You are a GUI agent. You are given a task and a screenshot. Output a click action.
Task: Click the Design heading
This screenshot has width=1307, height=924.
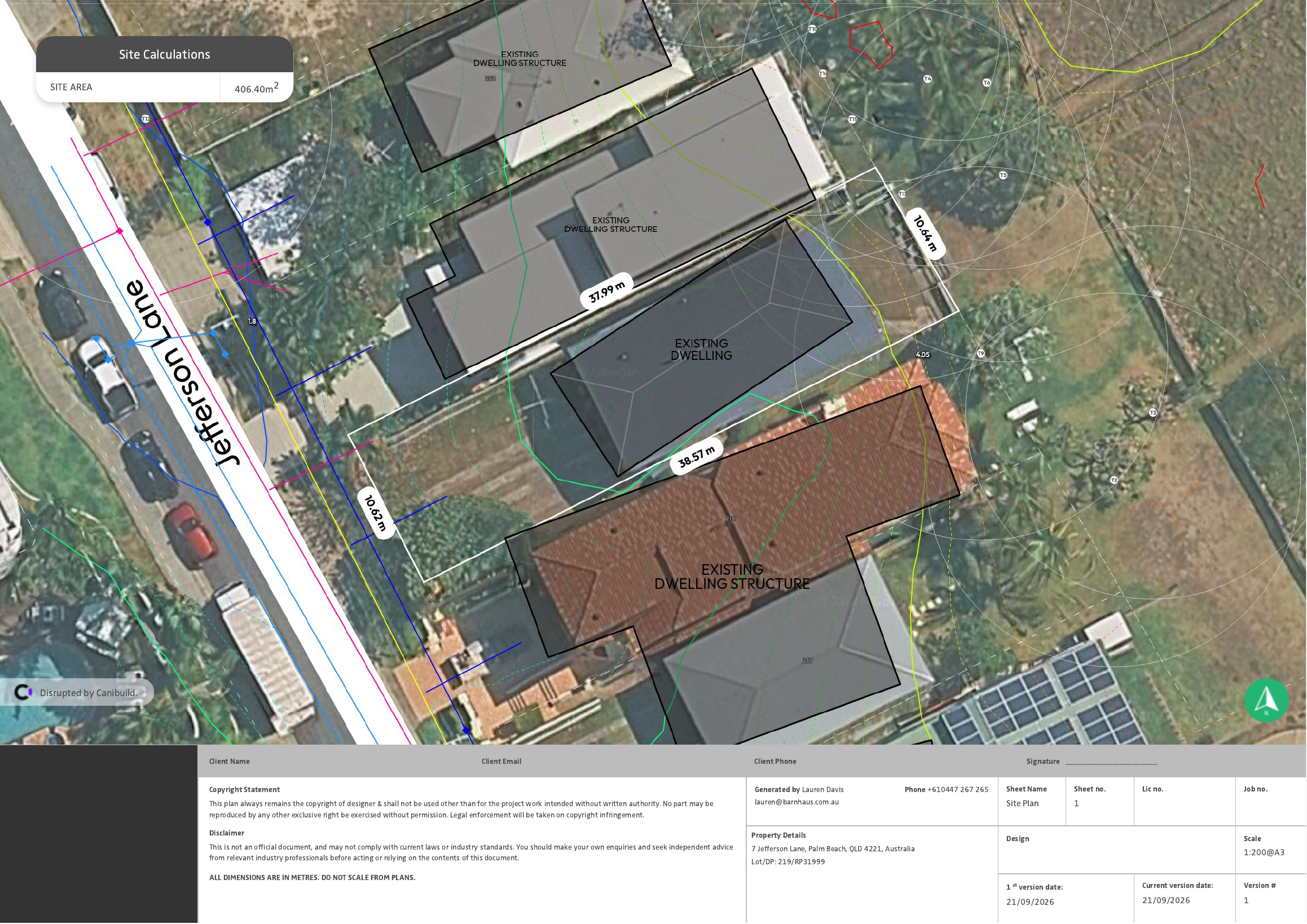(1018, 839)
